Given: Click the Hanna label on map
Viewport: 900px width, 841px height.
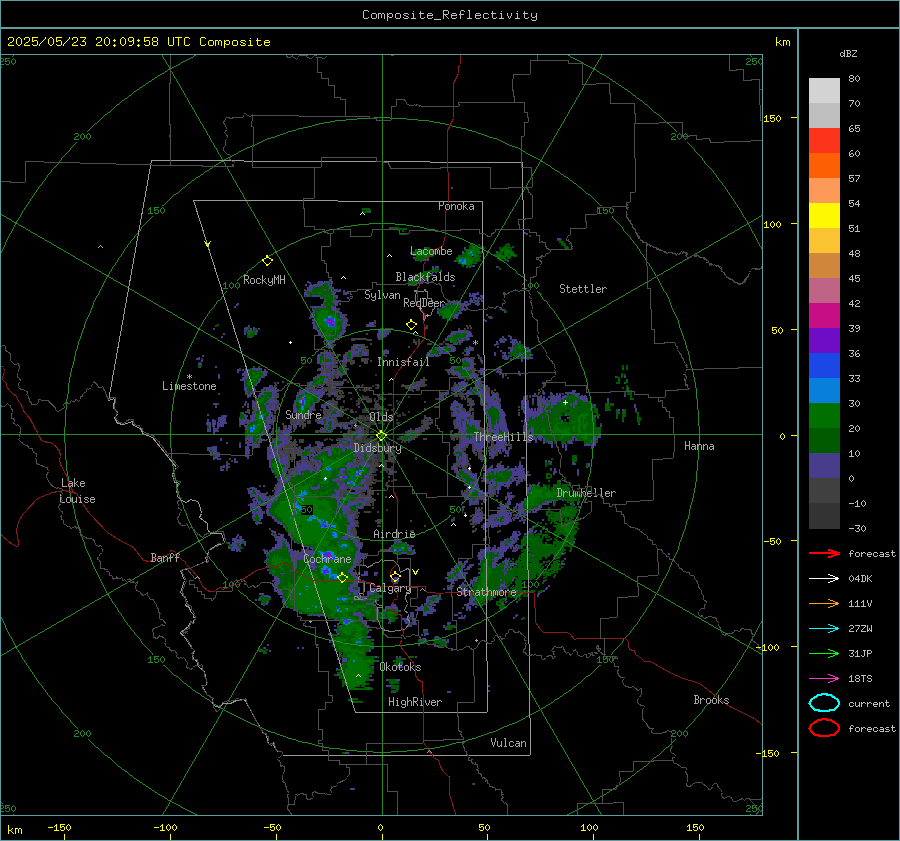Looking at the screenshot, I should 699,446.
